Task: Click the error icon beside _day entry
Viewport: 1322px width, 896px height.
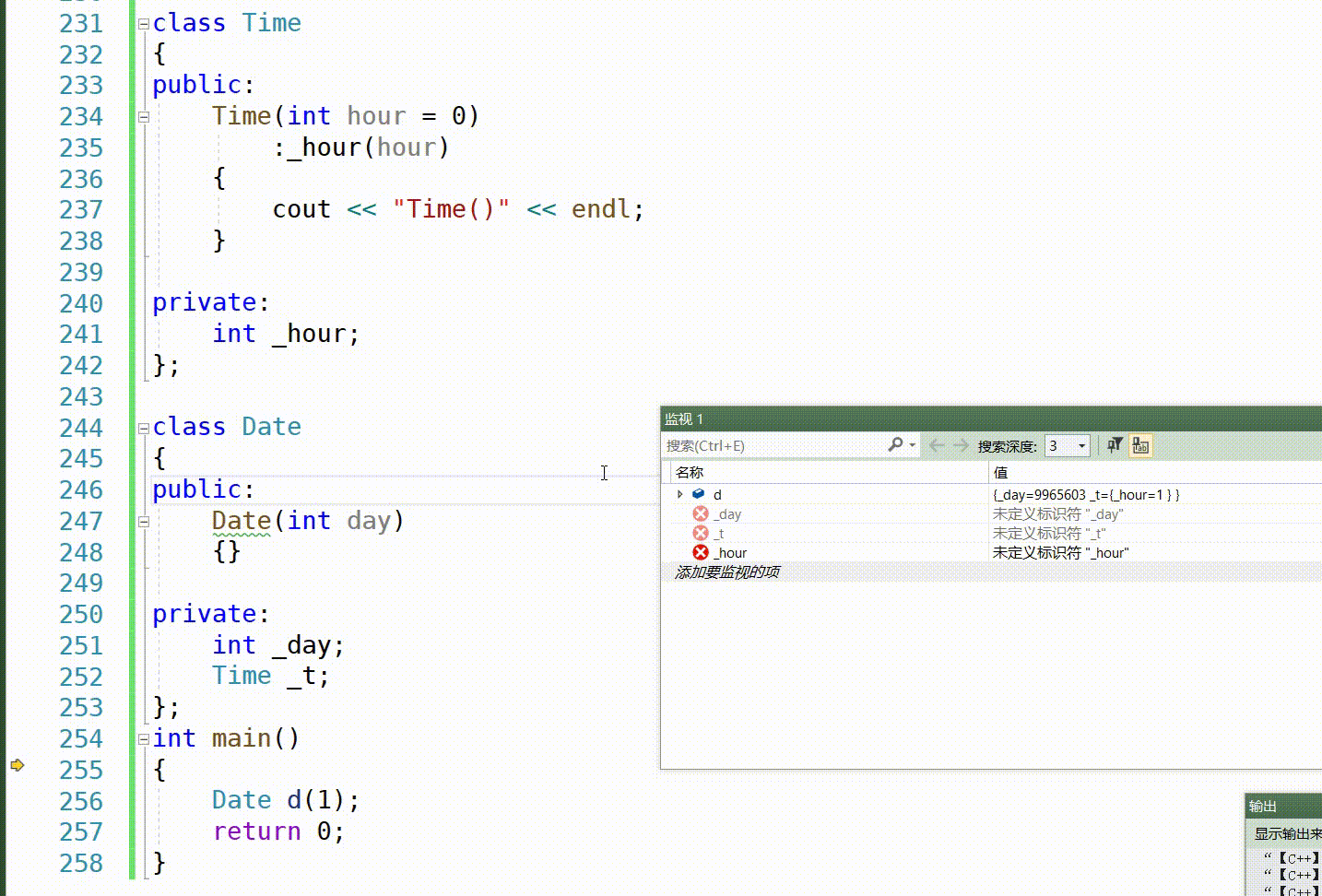Action: [701, 513]
